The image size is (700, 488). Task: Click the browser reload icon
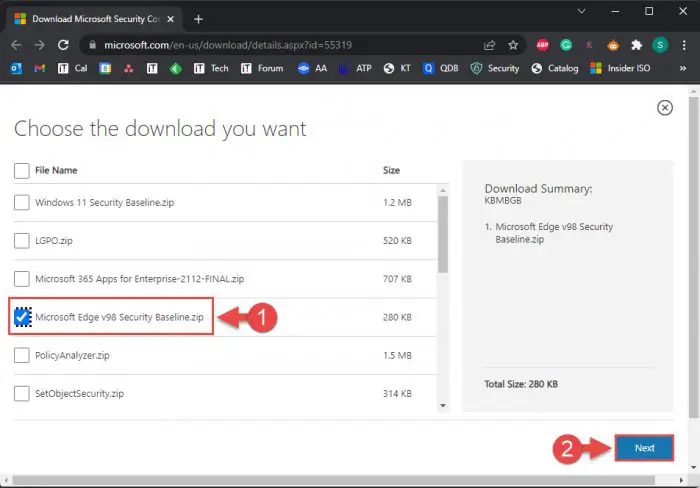click(64, 45)
